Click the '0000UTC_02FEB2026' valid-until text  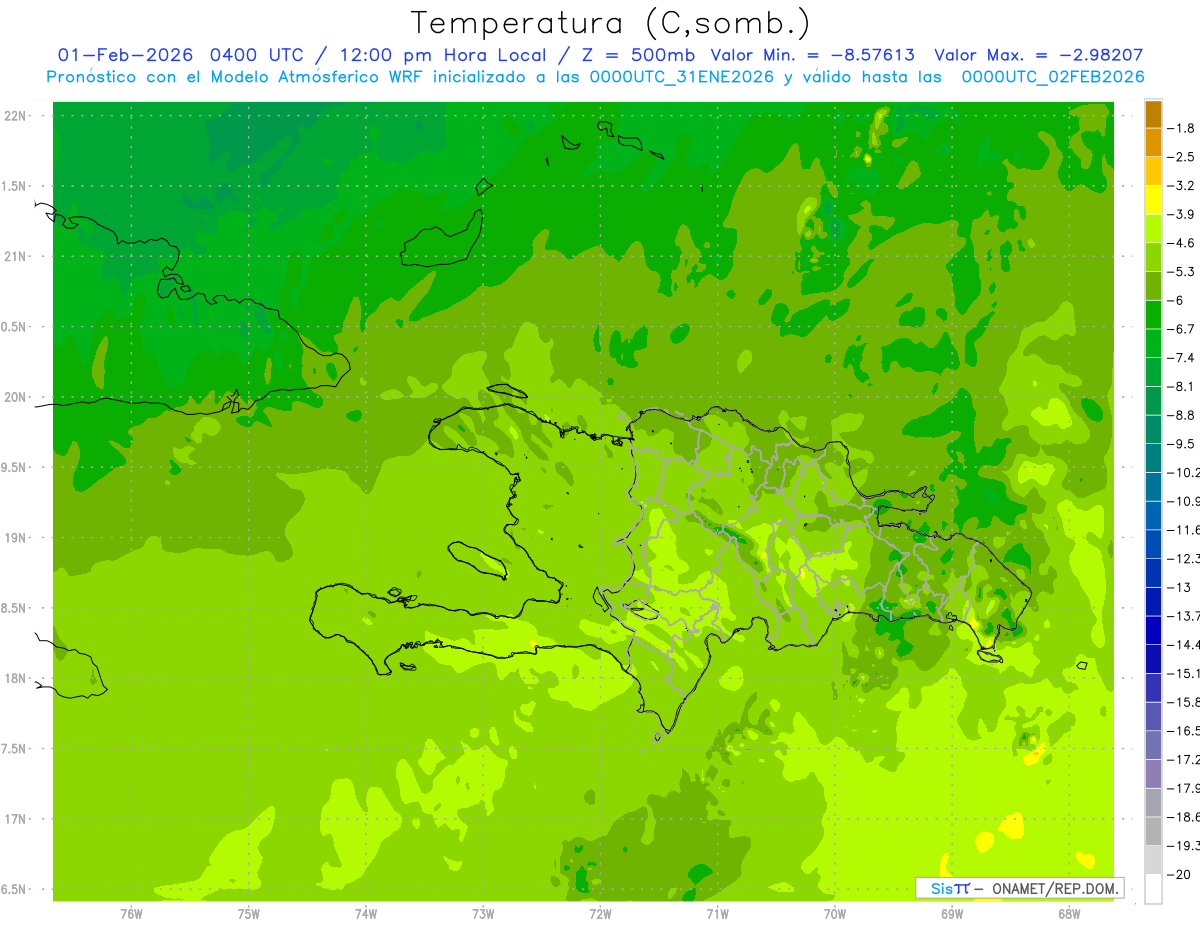tap(1052, 77)
